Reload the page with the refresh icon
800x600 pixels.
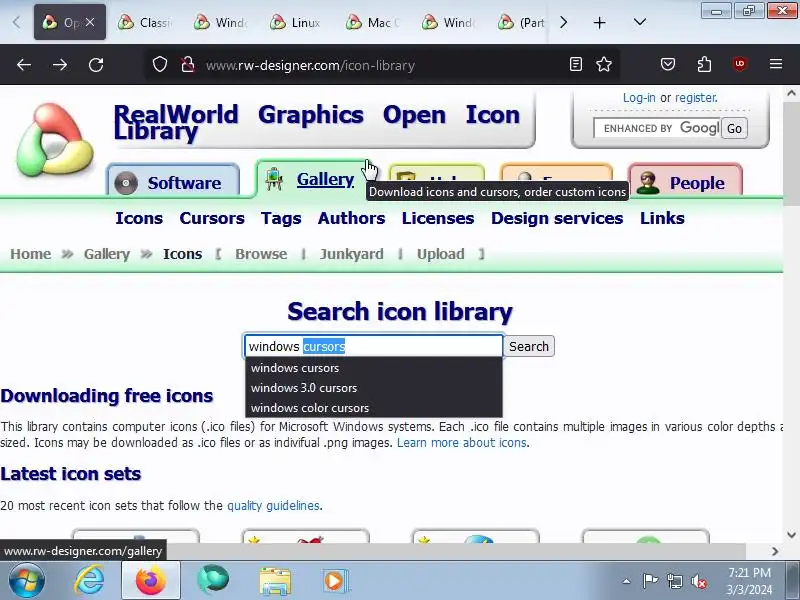(x=96, y=65)
